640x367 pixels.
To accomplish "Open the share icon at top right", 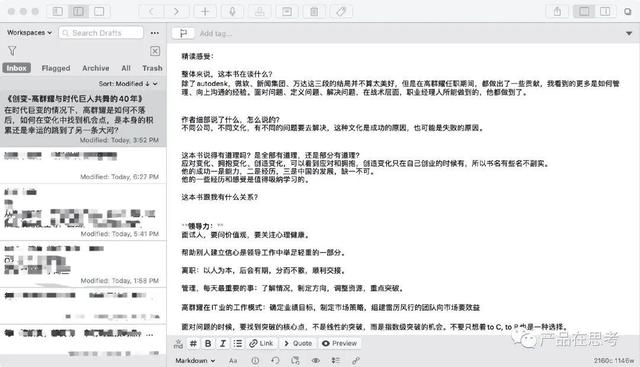I will (x=557, y=11).
